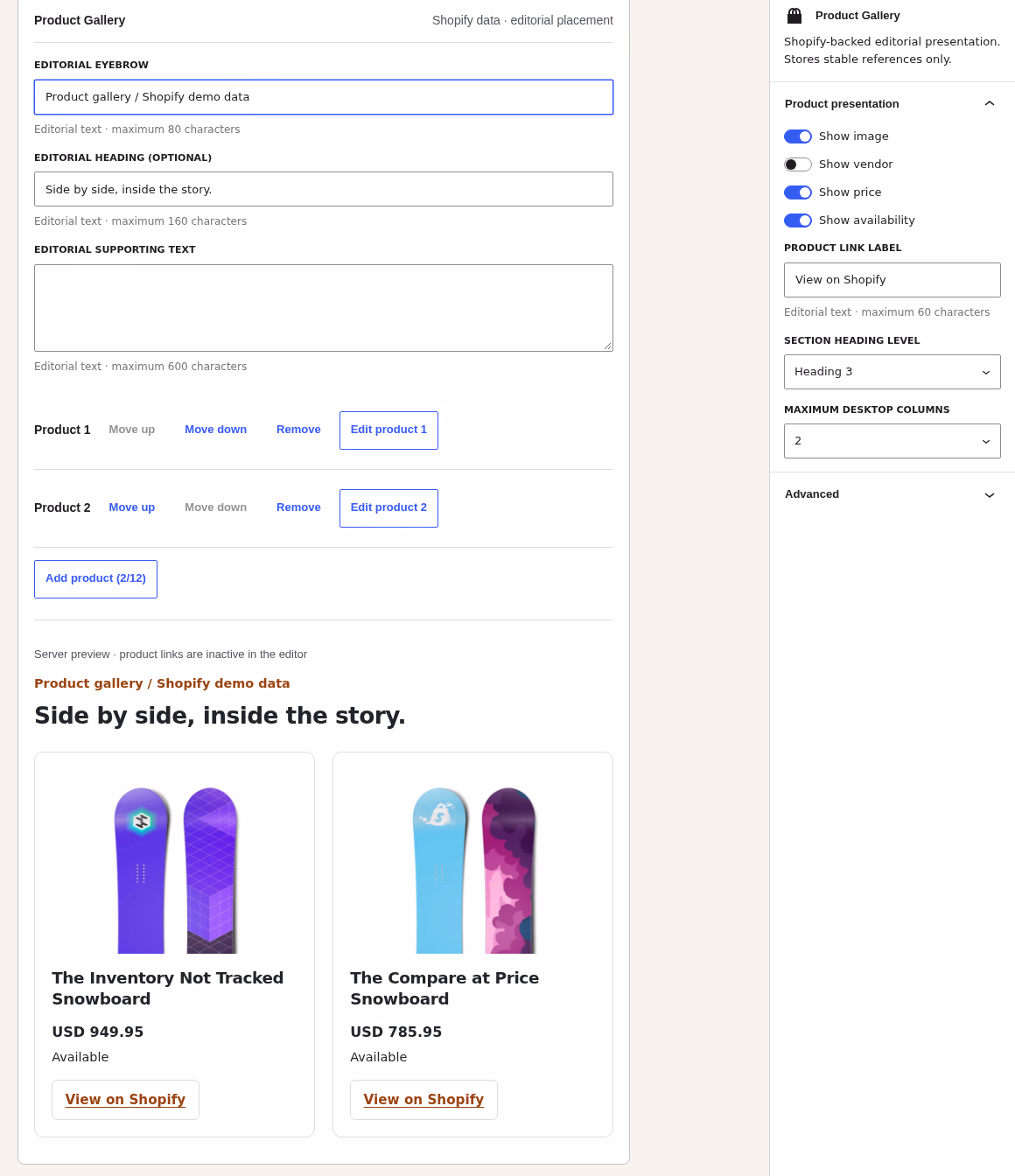The width and height of the screenshot is (1015, 1176).
Task: Click the Available status under USD 949.95
Action: [x=80, y=1057]
